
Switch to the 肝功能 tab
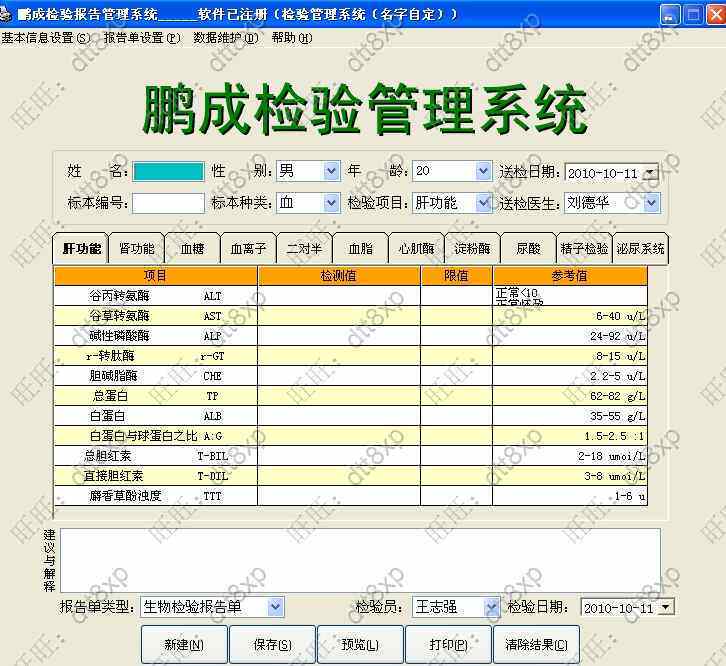pyautogui.click(x=81, y=249)
